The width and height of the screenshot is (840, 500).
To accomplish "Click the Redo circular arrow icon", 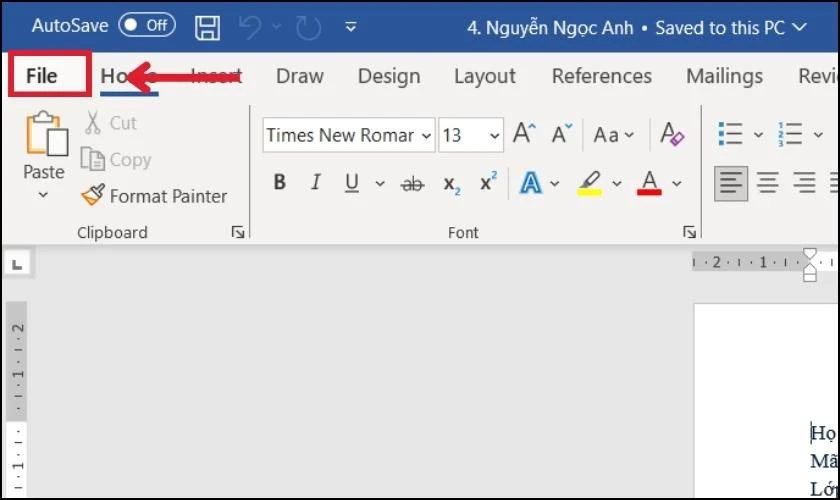I will pos(308,27).
